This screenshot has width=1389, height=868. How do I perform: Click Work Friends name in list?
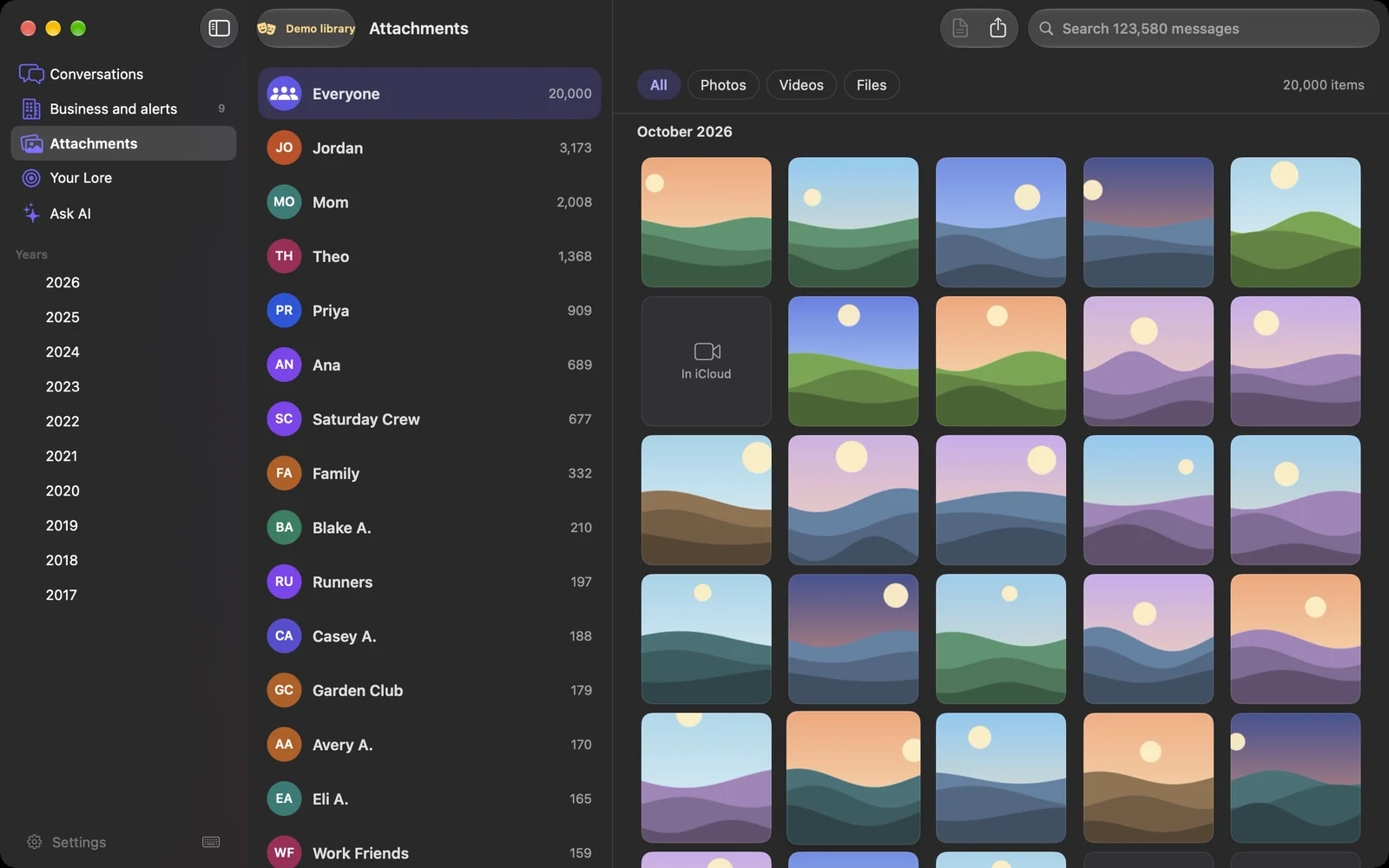[360, 853]
